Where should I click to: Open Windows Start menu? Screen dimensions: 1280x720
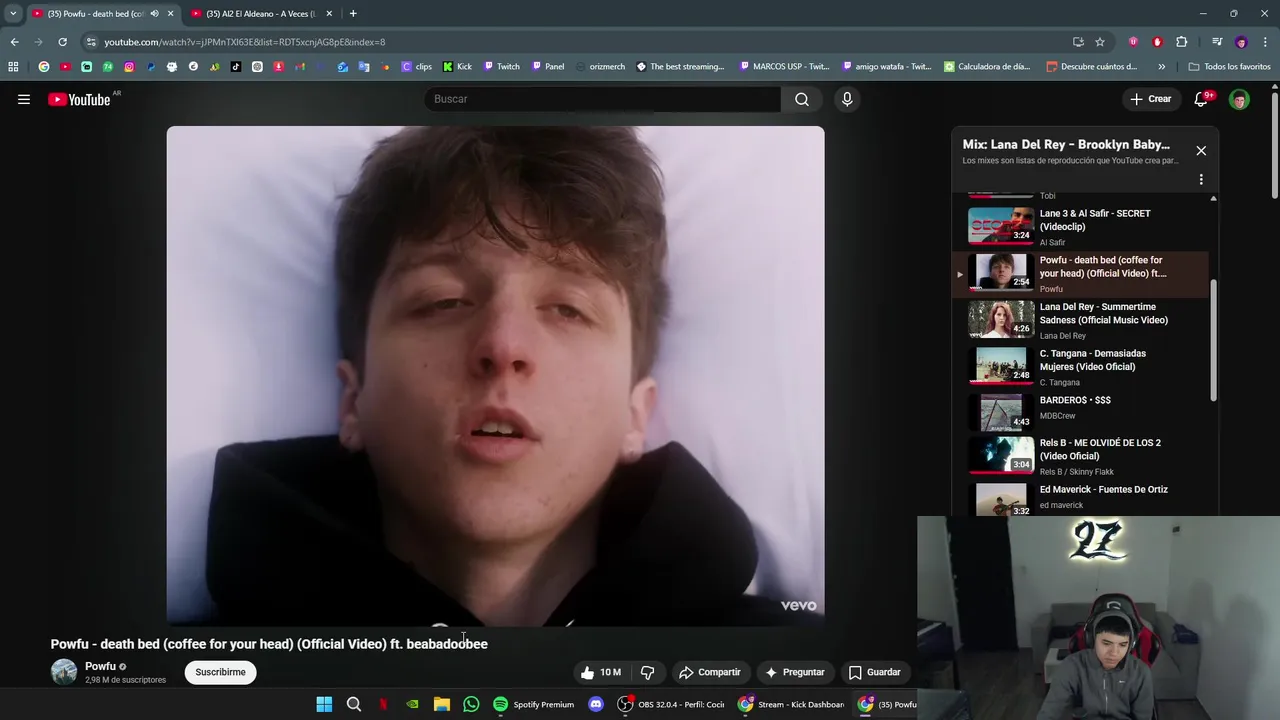pos(324,704)
